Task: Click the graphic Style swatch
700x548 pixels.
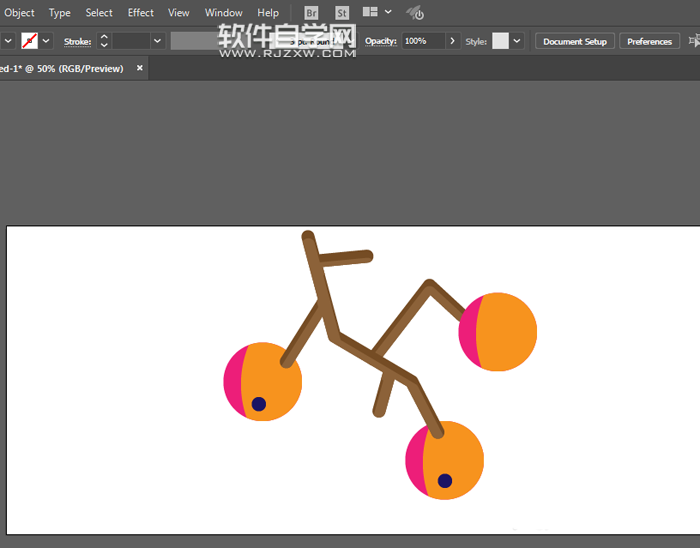Action: point(500,41)
